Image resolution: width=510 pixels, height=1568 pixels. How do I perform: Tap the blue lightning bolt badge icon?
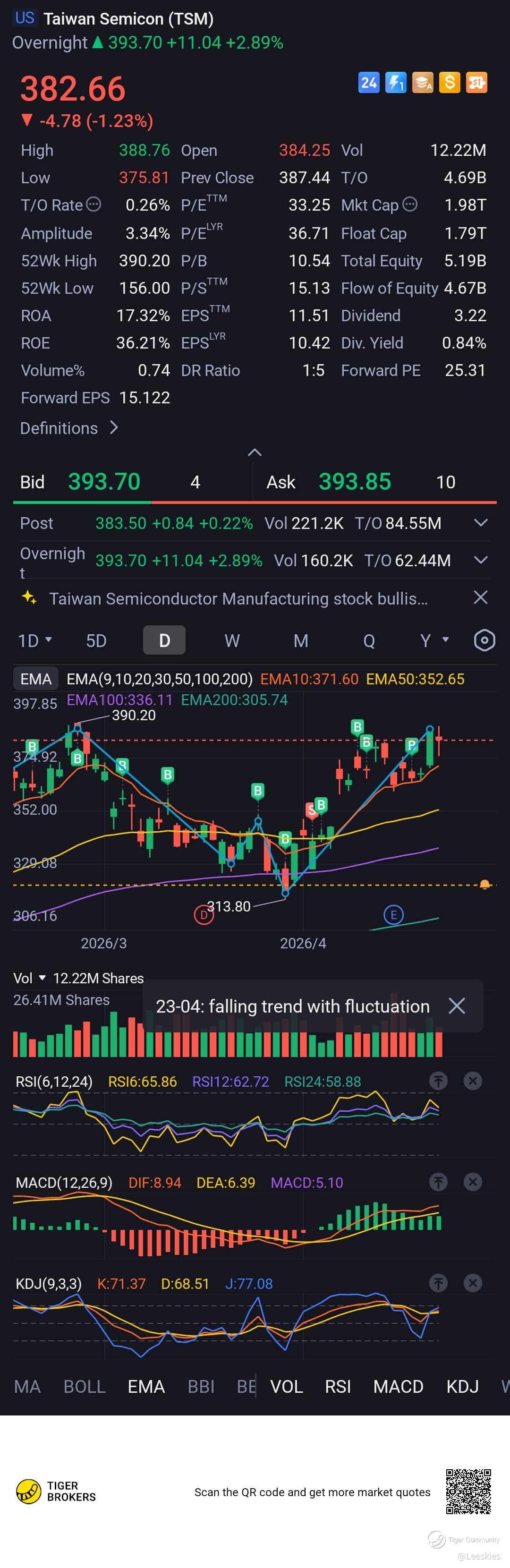pyautogui.click(x=396, y=82)
